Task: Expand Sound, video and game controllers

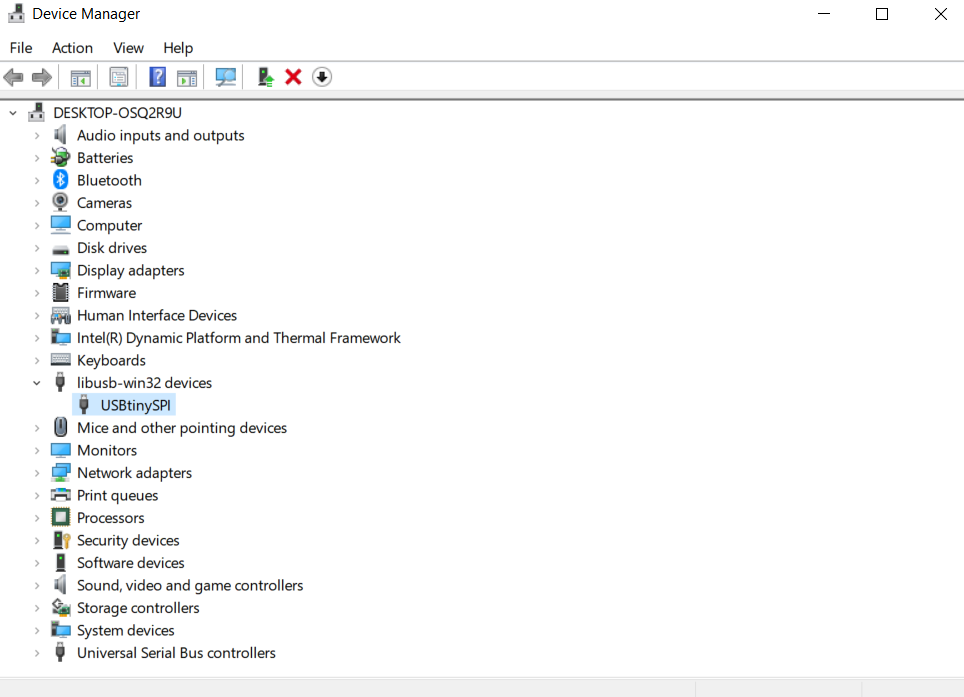Action: click(37, 585)
